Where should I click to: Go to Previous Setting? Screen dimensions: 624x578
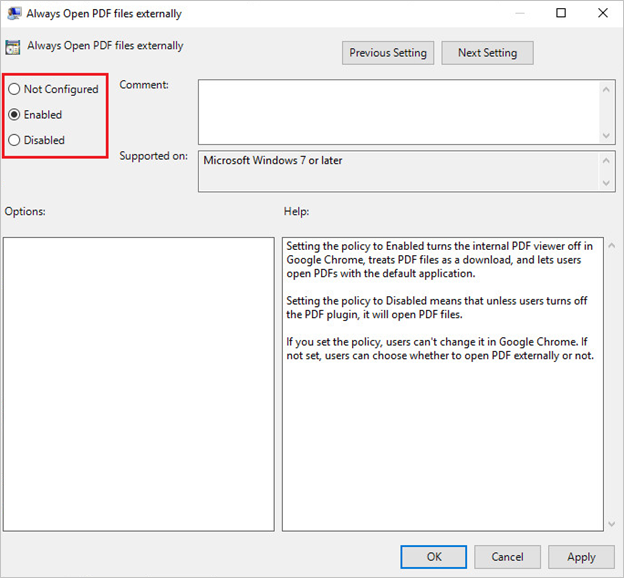click(388, 53)
